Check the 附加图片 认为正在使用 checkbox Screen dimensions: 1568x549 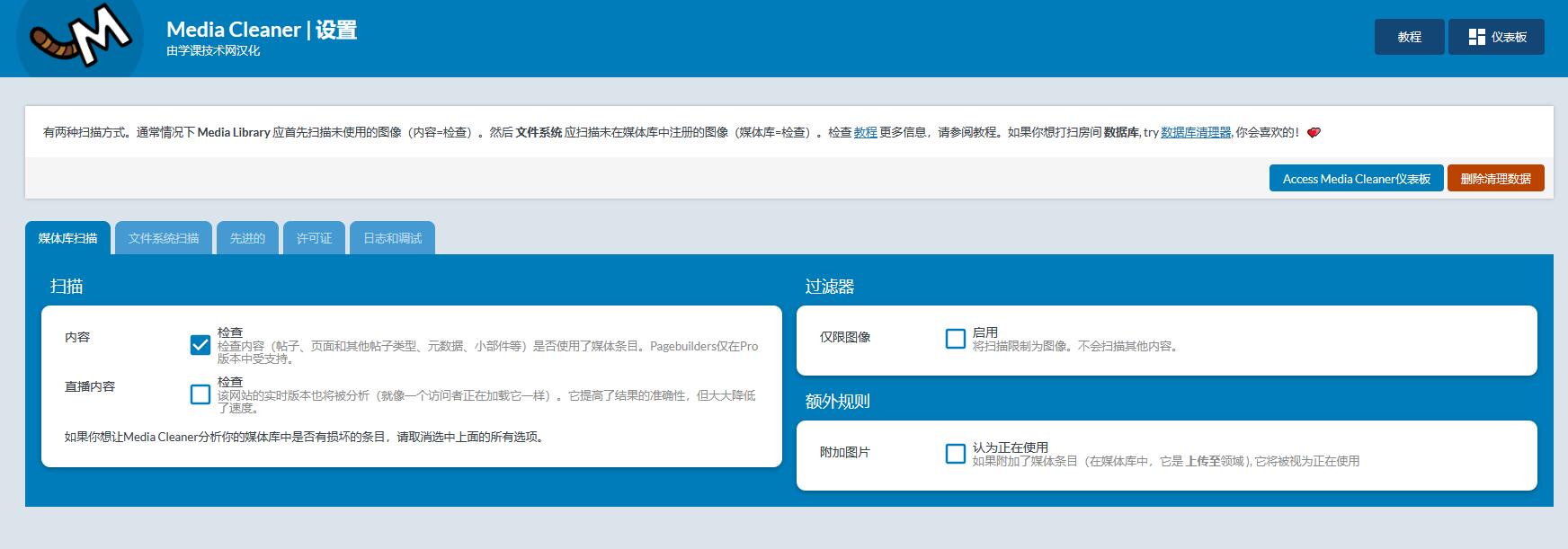(956, 454)
